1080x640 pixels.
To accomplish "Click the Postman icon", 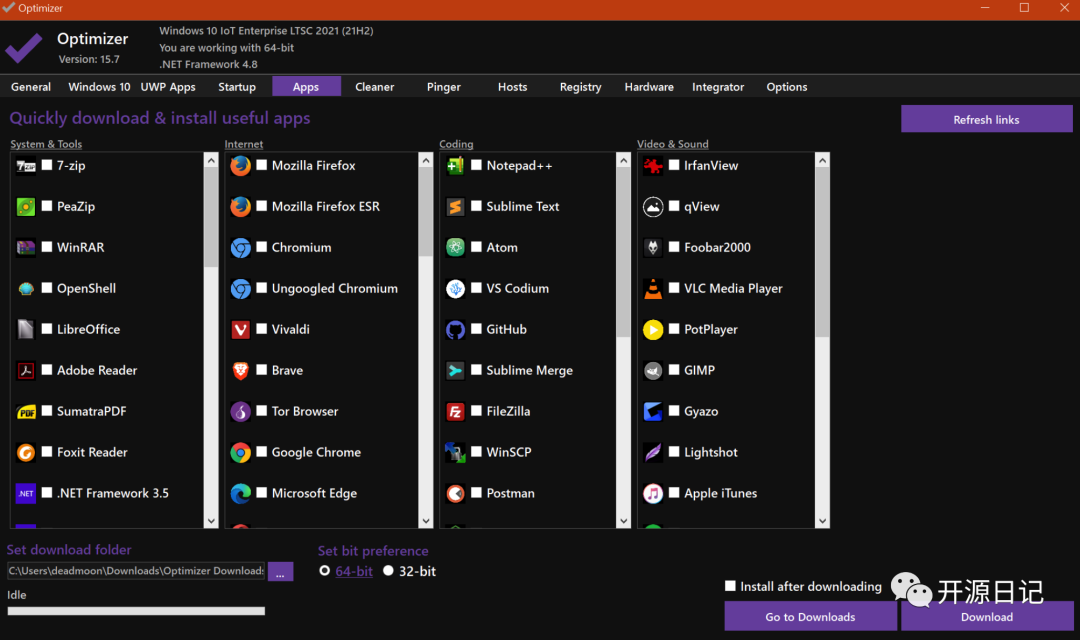I will (455, 493).
